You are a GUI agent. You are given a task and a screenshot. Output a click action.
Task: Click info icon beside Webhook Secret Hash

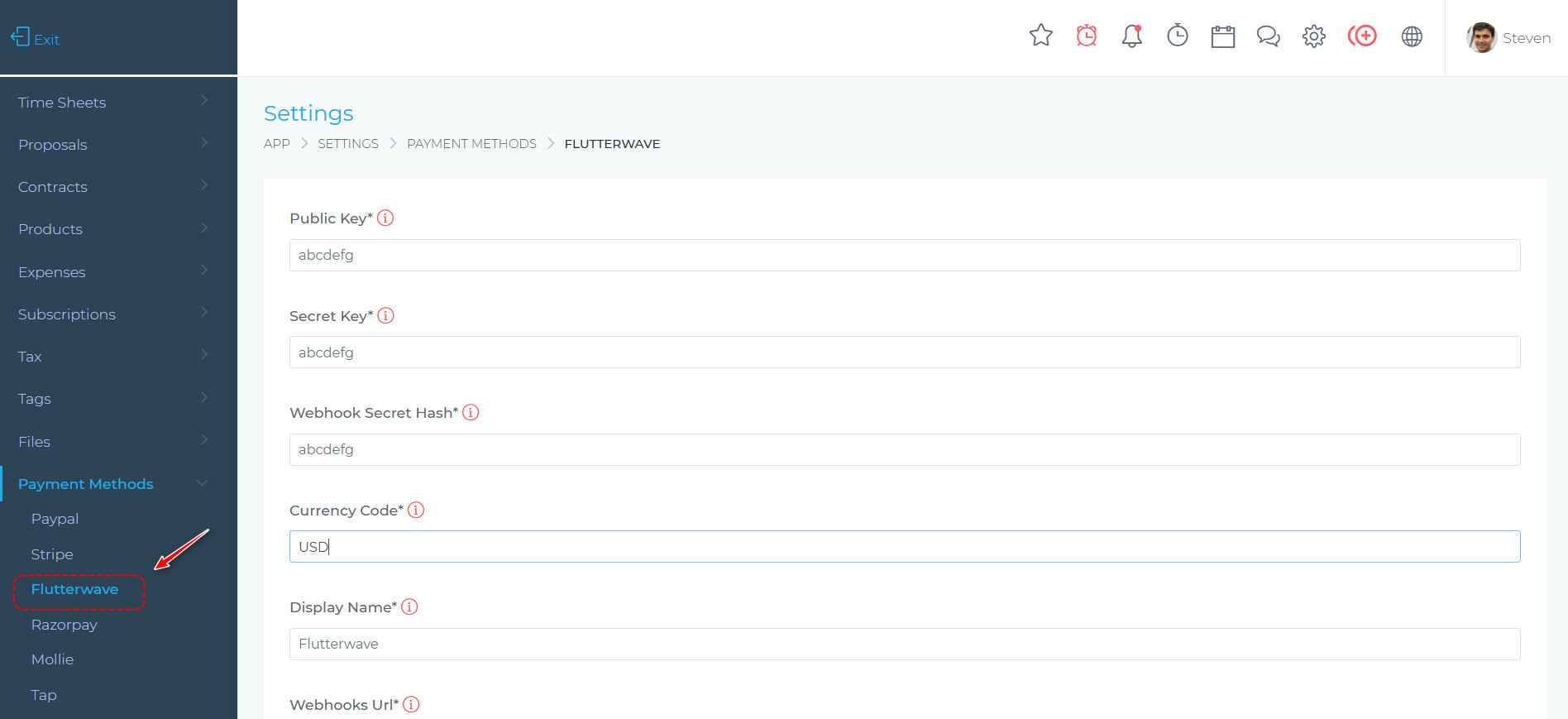(x=471, y=412)
